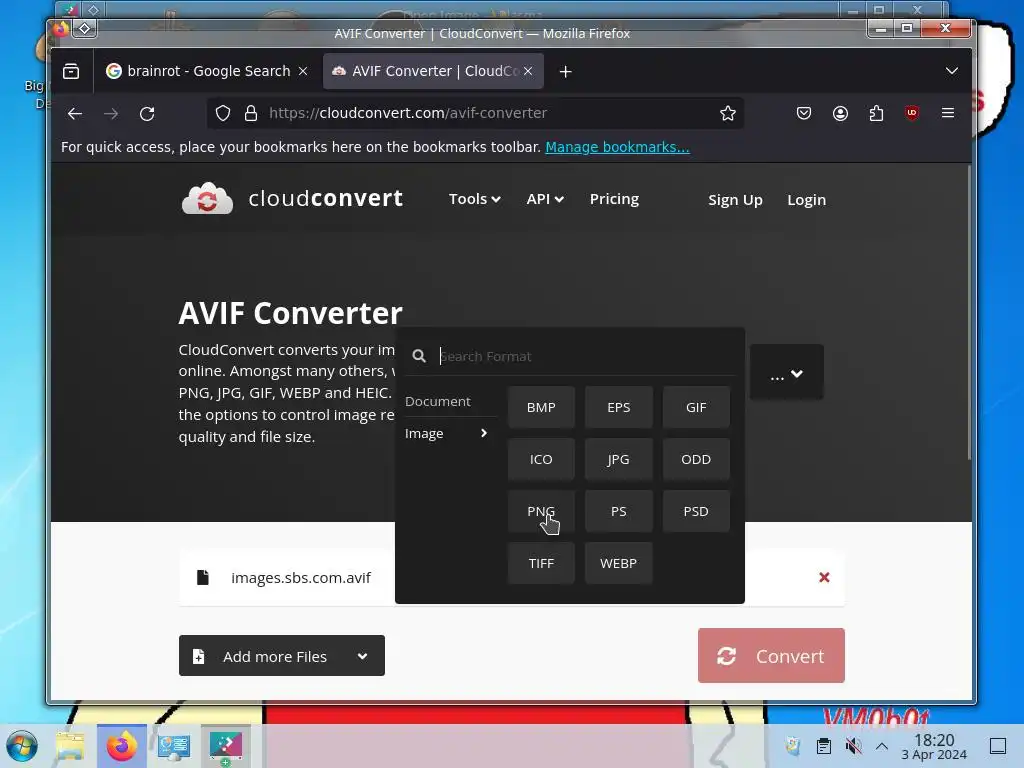
Task: Close the brainrot Google Search tab
Action: pyautogui.click(x=303, y=71)
